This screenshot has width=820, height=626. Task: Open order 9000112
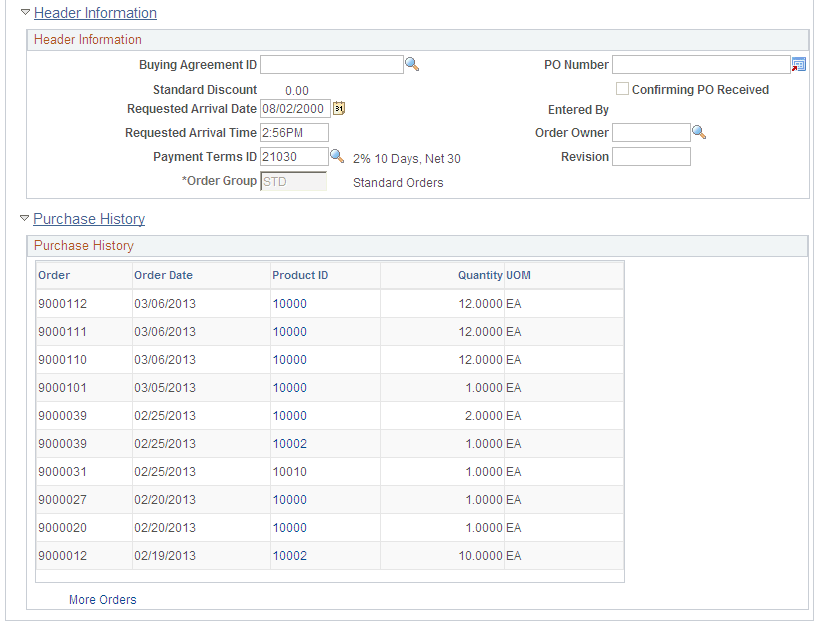[61, 303]
